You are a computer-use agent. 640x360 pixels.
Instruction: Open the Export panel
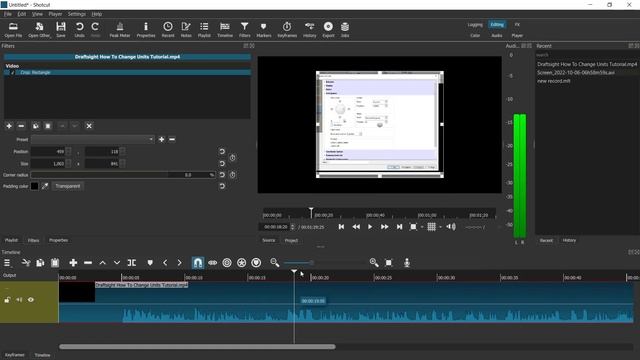pyautogui.click(x=328, y=30)
